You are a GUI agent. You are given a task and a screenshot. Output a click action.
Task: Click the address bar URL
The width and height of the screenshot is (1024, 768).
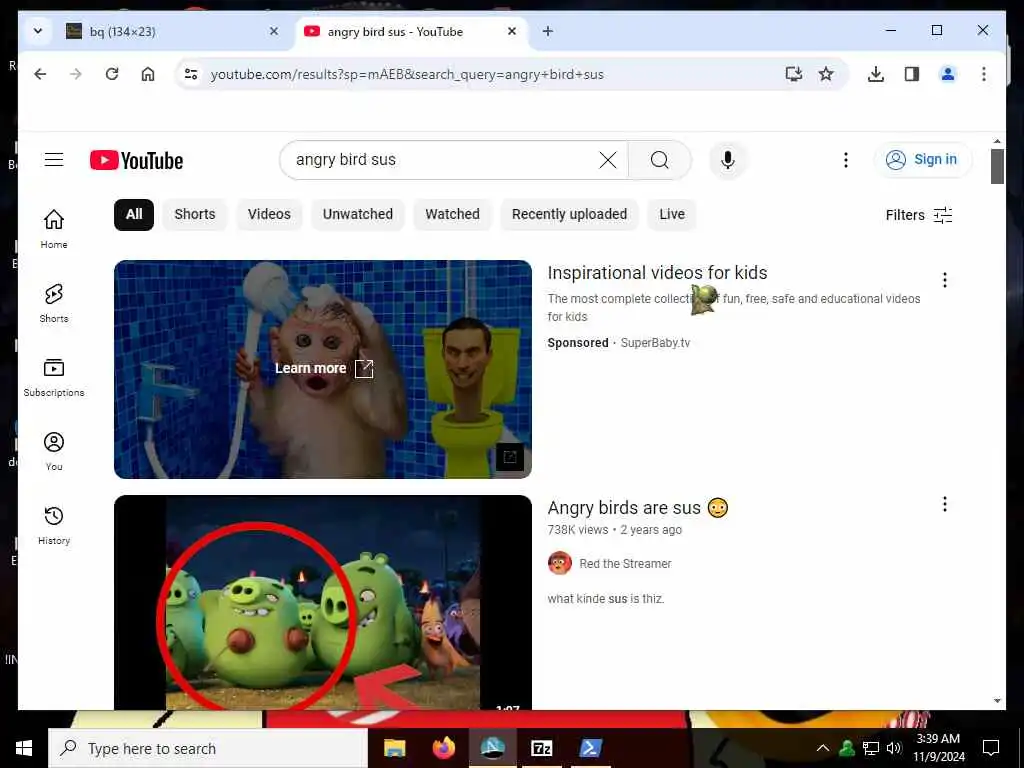click(x=407, y=74)
